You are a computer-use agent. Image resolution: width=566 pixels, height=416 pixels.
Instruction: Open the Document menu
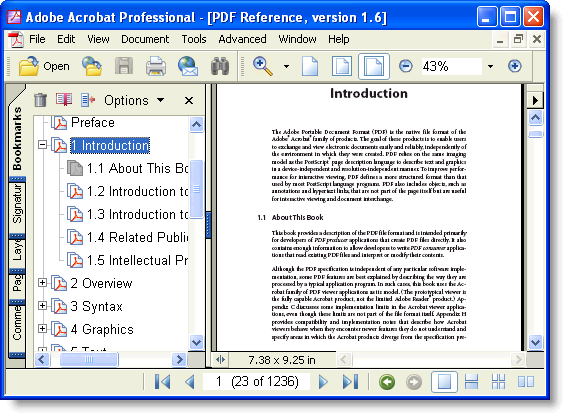click(x=145, y=39)
